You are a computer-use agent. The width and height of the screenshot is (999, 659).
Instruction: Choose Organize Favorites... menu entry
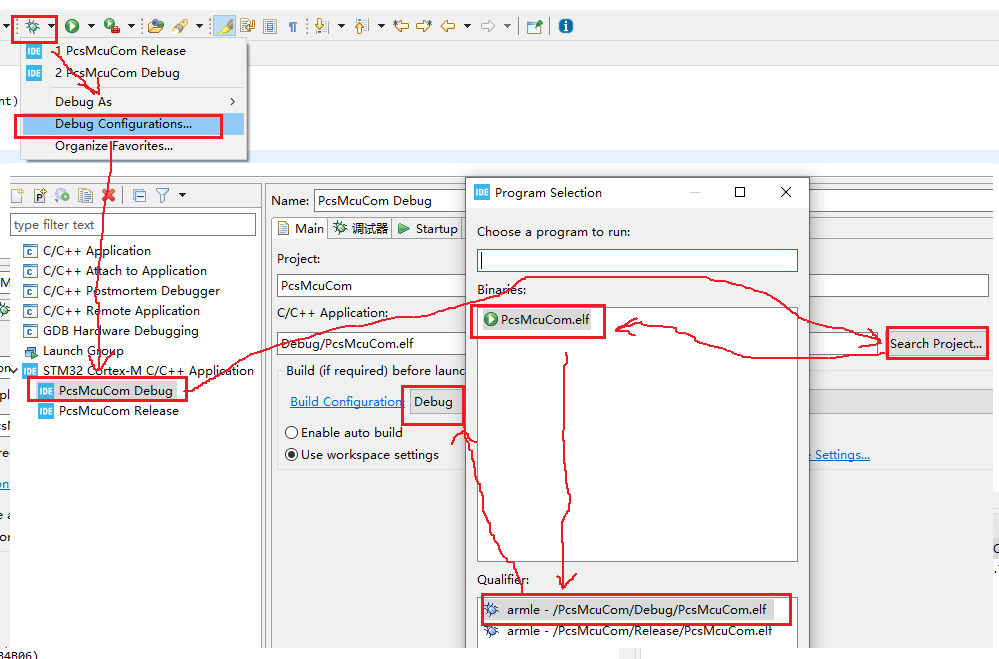(134, 146)
